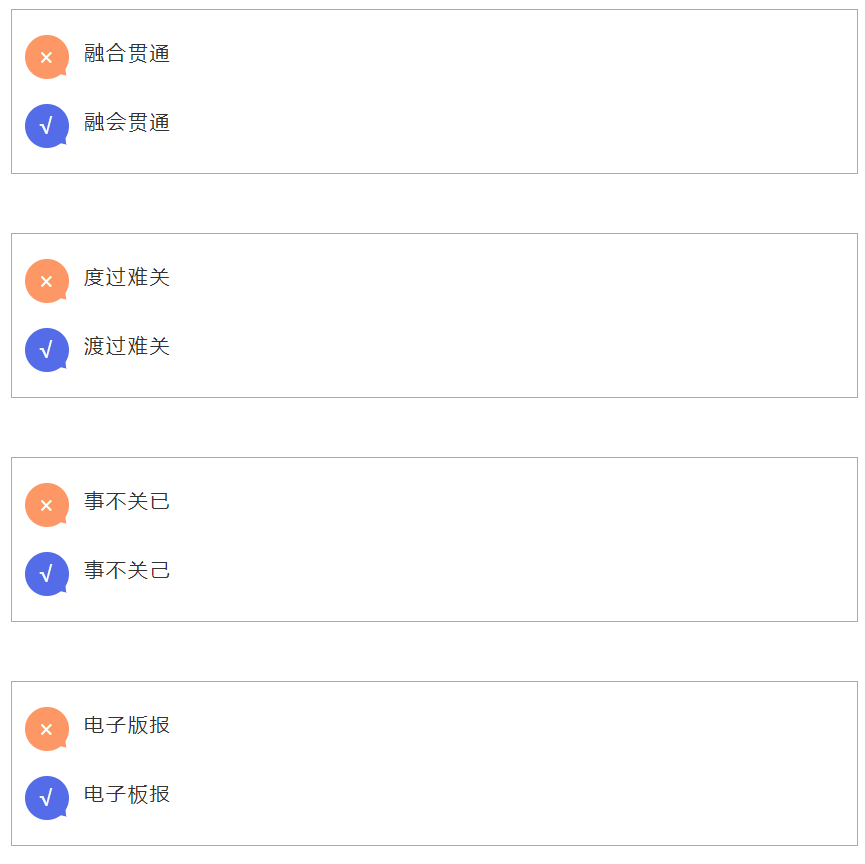Select the incorrect phrase text 电子版报
The image size is (865, 864).
coord(127,726)
